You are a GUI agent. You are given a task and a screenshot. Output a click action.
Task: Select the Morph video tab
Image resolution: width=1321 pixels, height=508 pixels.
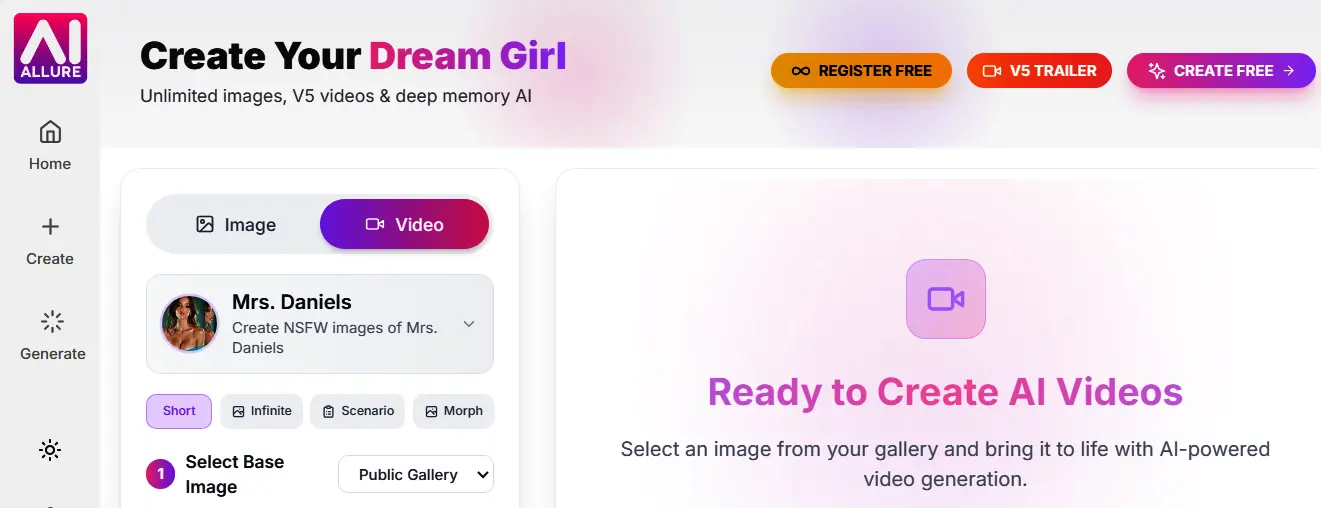tap(453, 411)
